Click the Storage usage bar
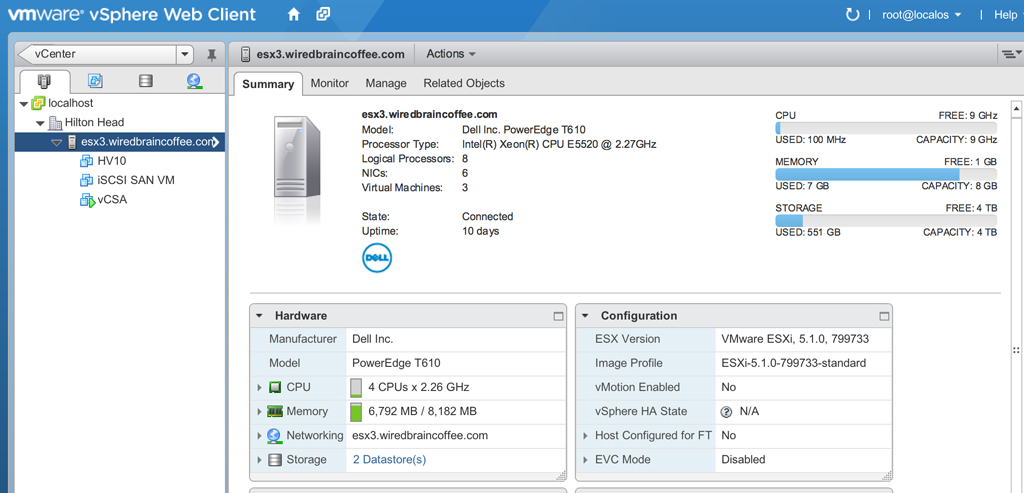The image size is (1024, 493). (886, 221)
